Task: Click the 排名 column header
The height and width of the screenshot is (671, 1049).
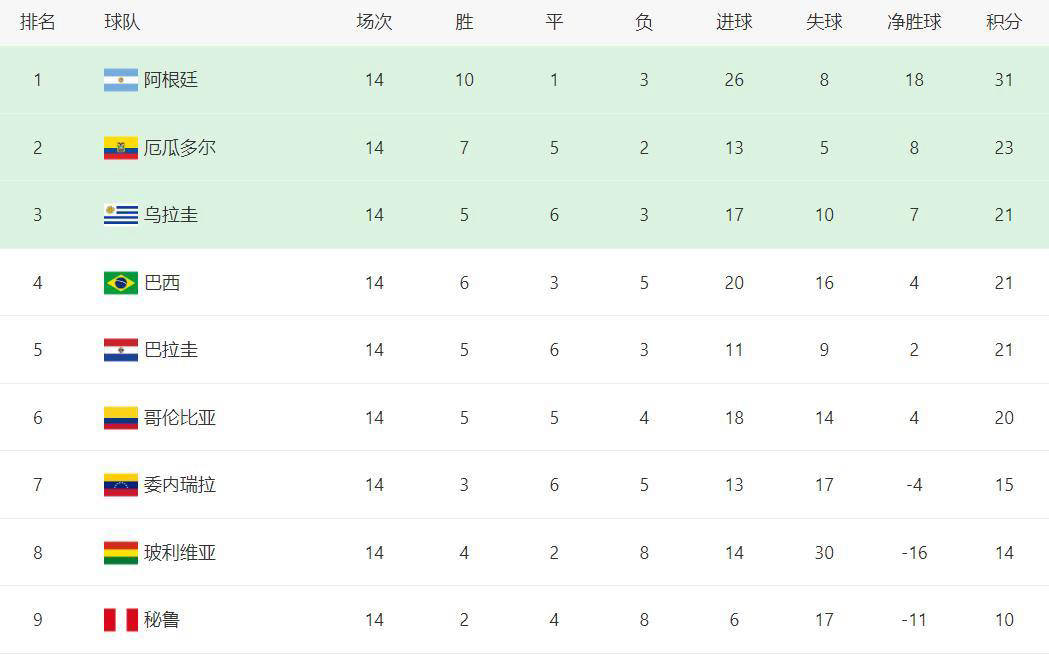Action: click(x=37, y=22)
